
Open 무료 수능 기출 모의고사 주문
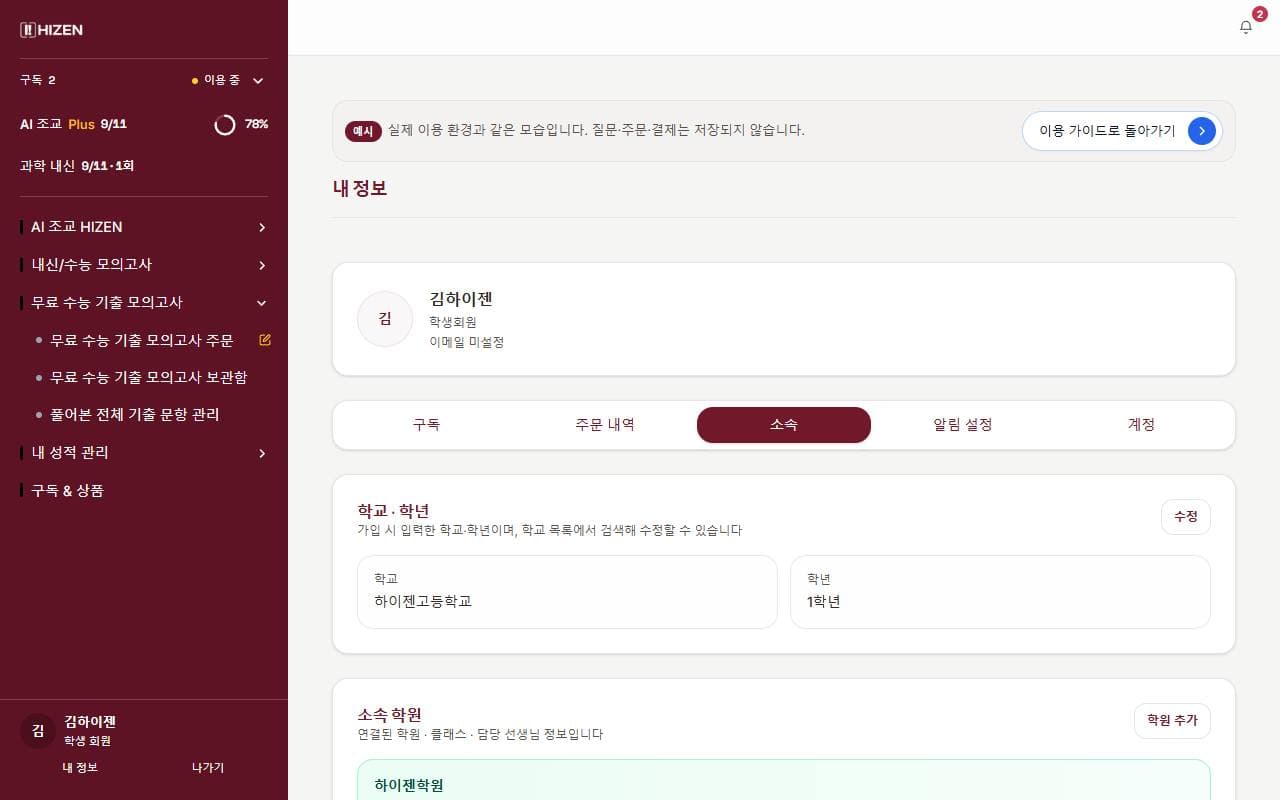(142, 340)
